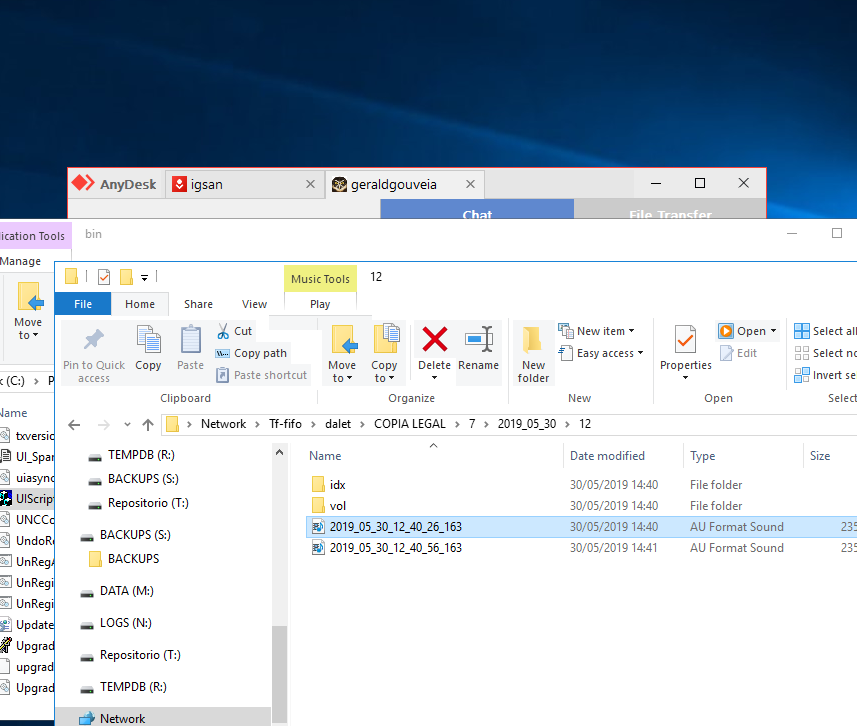Select LOGS (N:) drive in tree

click(x=126, y=623)
